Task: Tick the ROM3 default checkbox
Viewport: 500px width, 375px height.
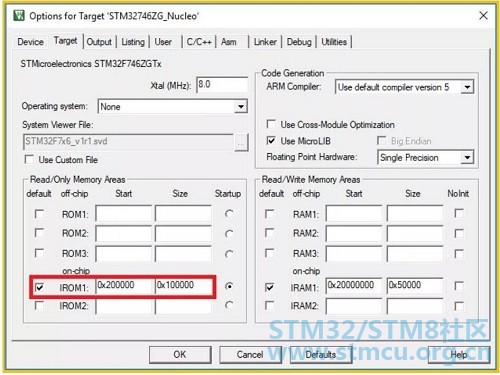Action: [39, 253]
